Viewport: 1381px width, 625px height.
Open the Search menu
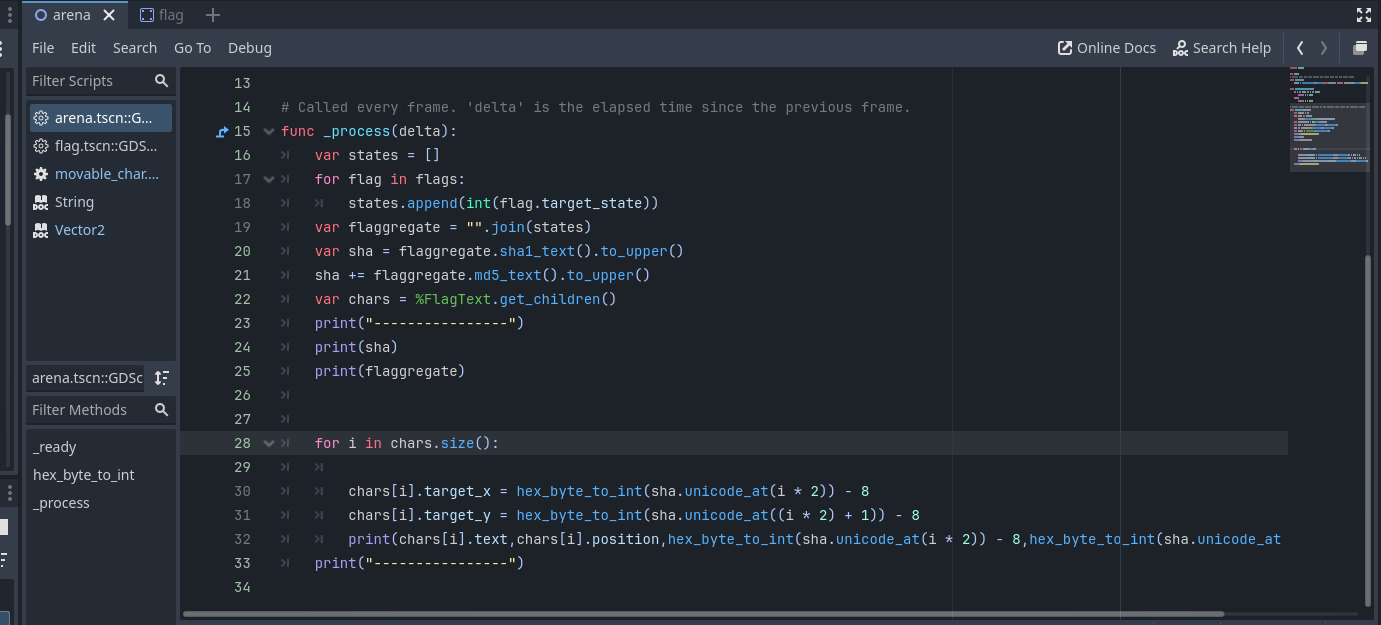(135, 48)
